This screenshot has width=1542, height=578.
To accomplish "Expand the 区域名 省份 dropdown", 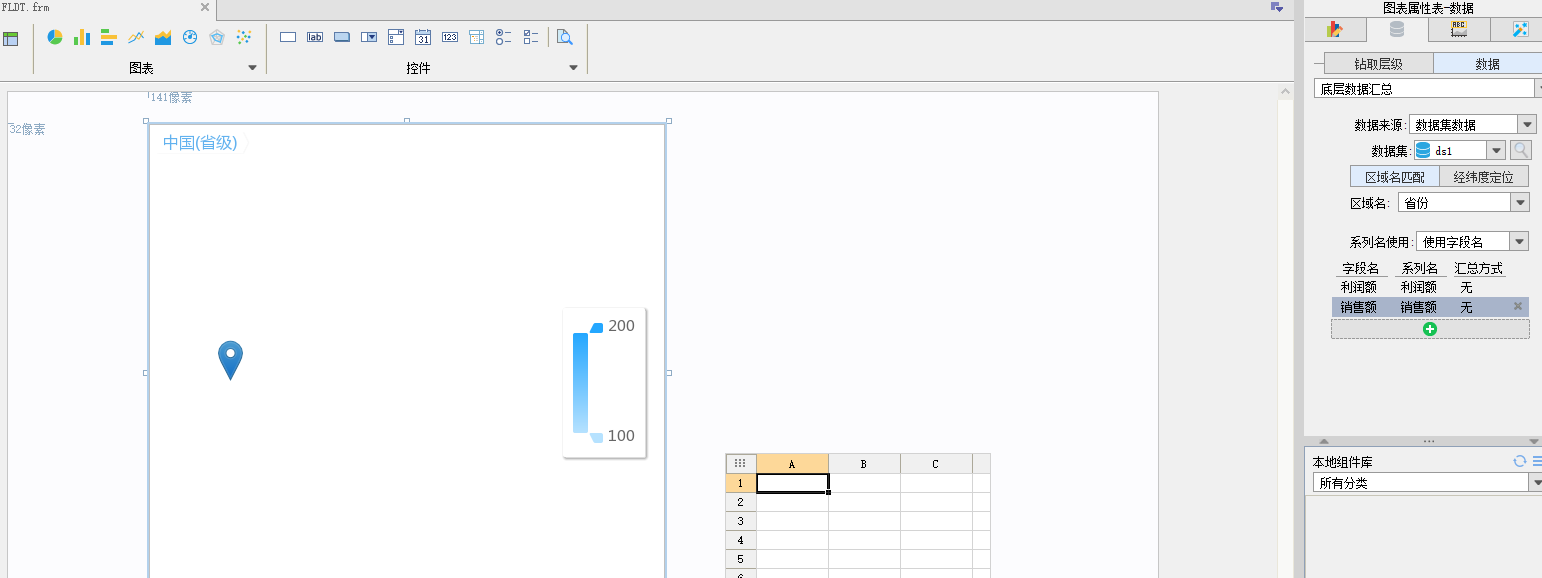I will pos(1463,202).
